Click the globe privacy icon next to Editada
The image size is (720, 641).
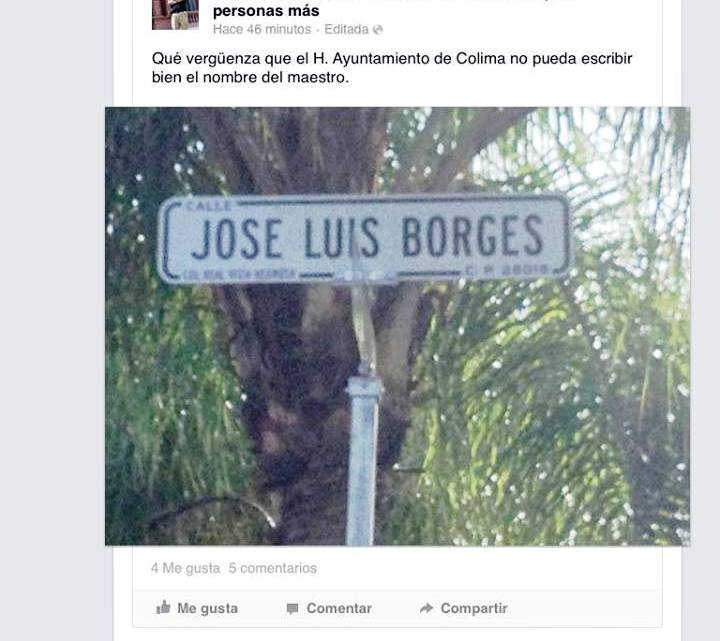click(x=377, y=29)
